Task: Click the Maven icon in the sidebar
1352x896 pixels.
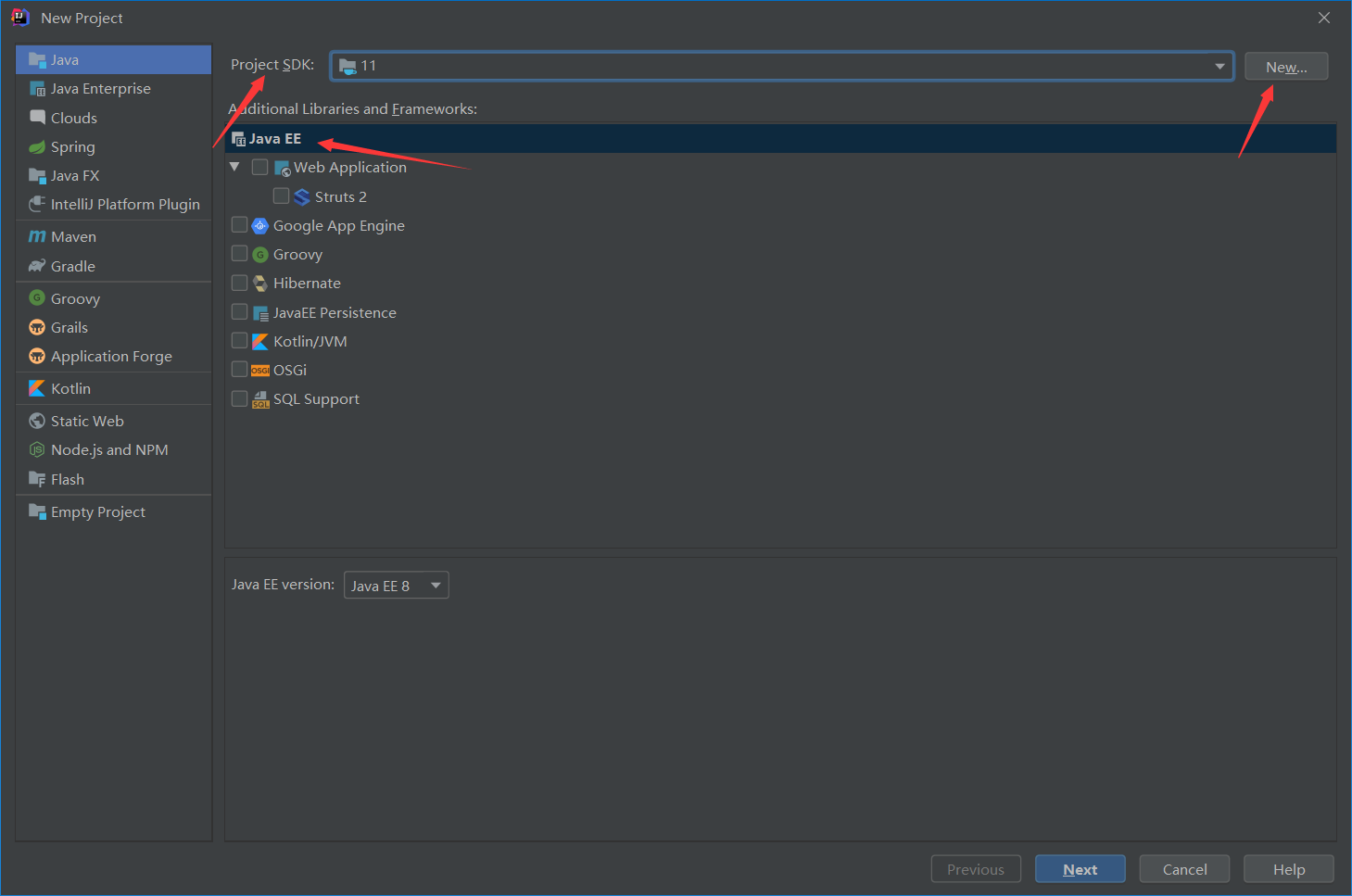Action: 37,236
